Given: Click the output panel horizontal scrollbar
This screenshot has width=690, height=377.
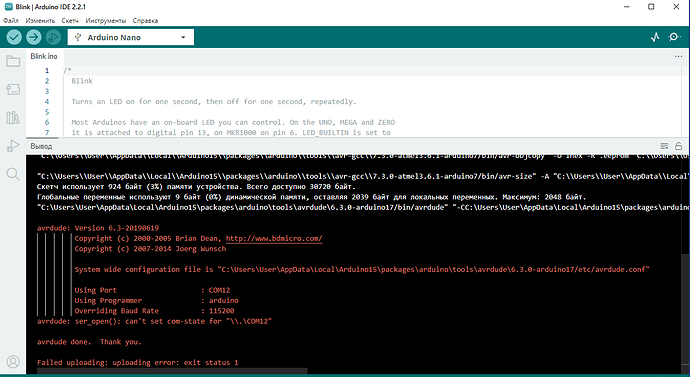Looking at the screenshot, I should tap(172, 371).
